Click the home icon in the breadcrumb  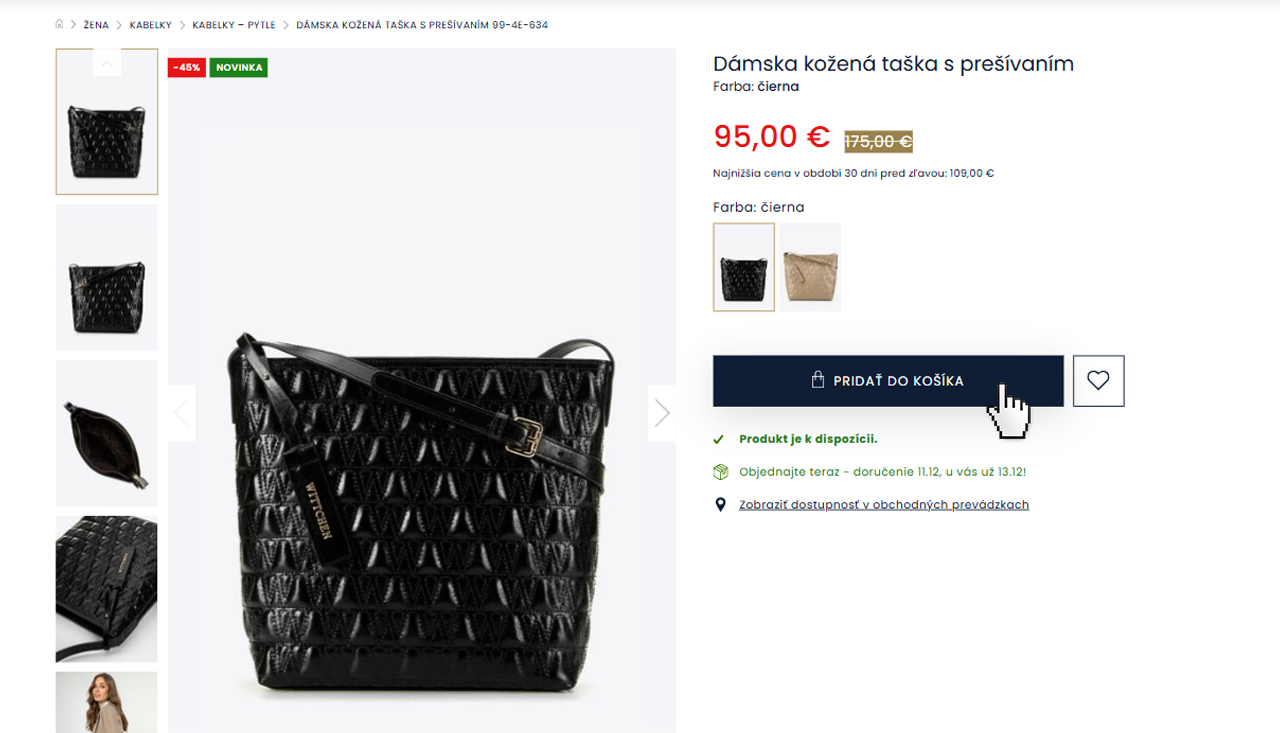point(58,24)
